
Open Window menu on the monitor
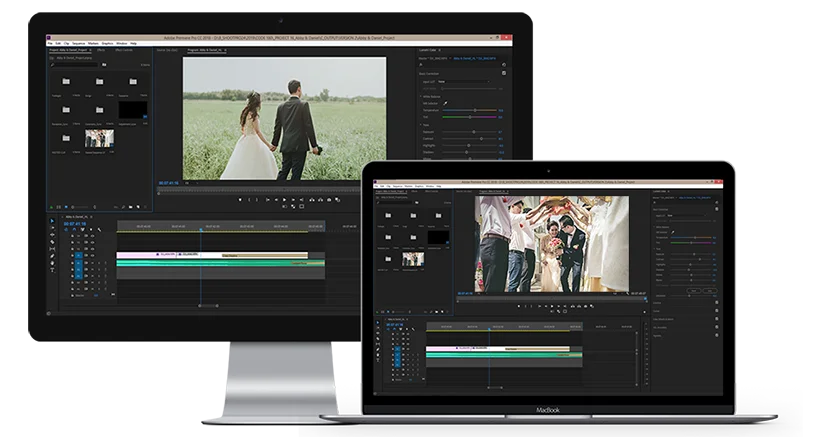click(122, 43)
